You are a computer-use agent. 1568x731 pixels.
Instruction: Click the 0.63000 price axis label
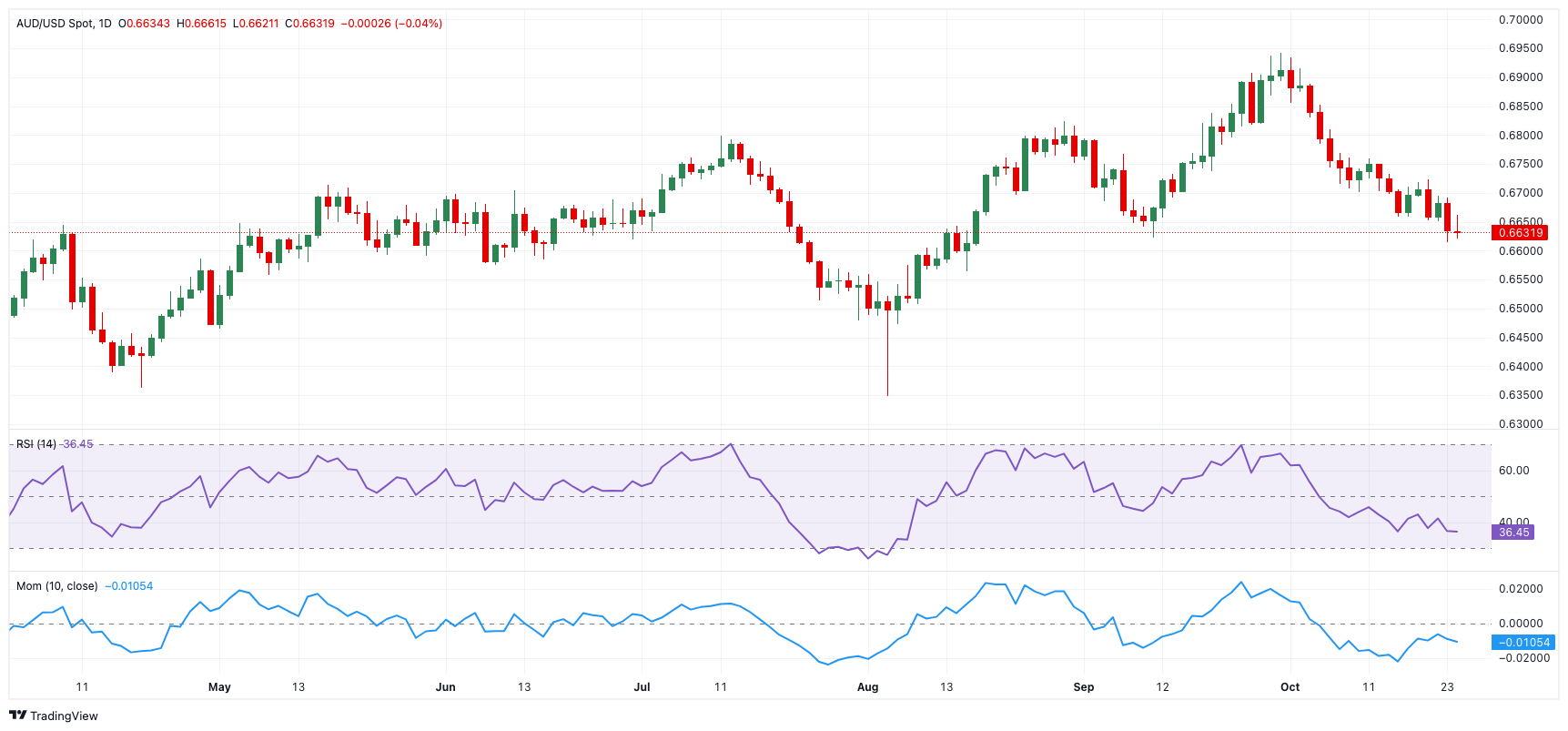tap(1521, 424)
